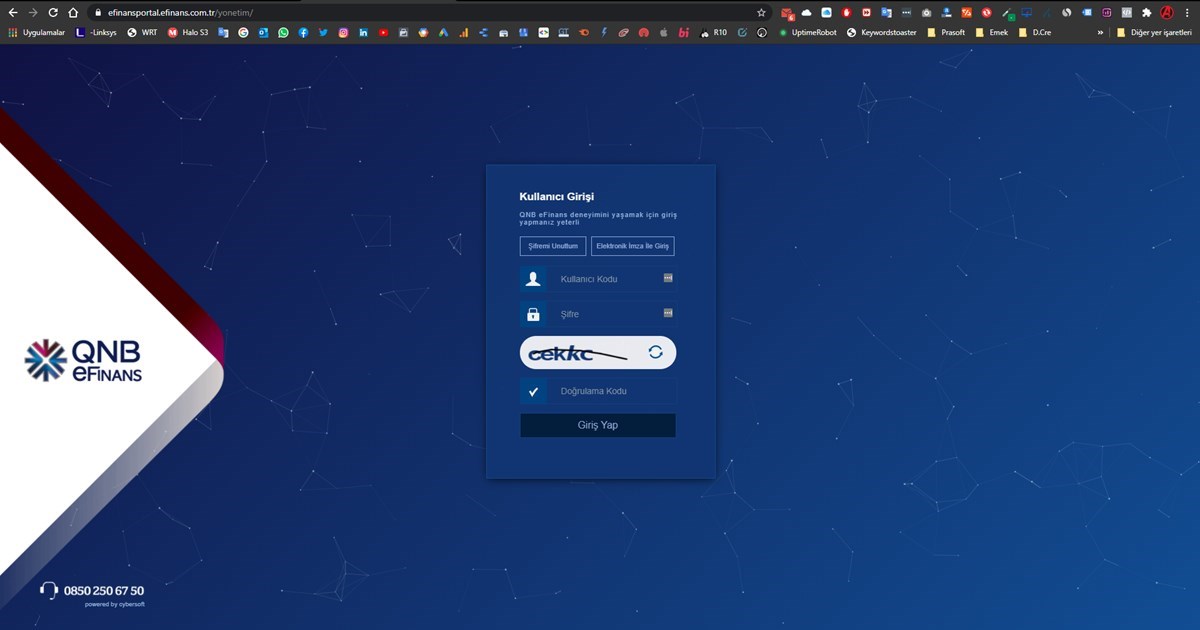Focus the Kullanıcı Kodu field
Viewport: 1200px width, 630px height.
point(598,279)
